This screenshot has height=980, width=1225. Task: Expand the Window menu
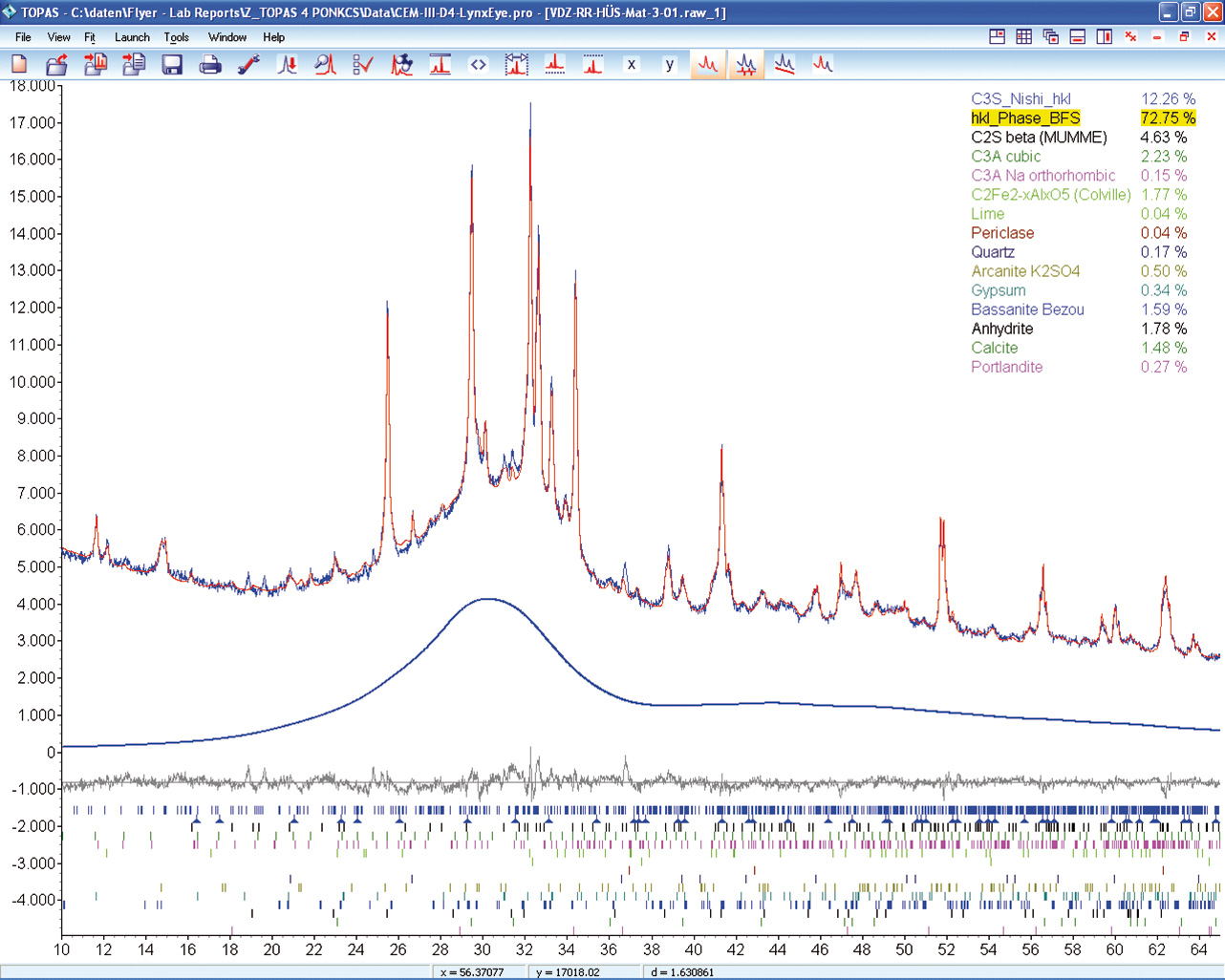click(226, 37)
